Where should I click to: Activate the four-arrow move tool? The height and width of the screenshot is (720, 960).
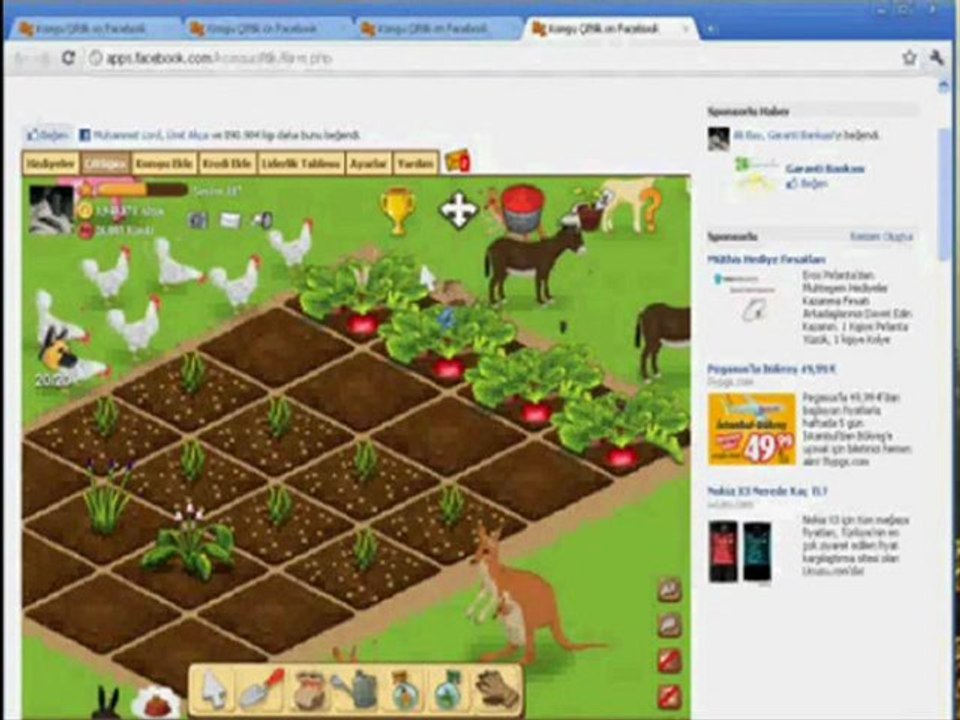click(x=459, y=210)
